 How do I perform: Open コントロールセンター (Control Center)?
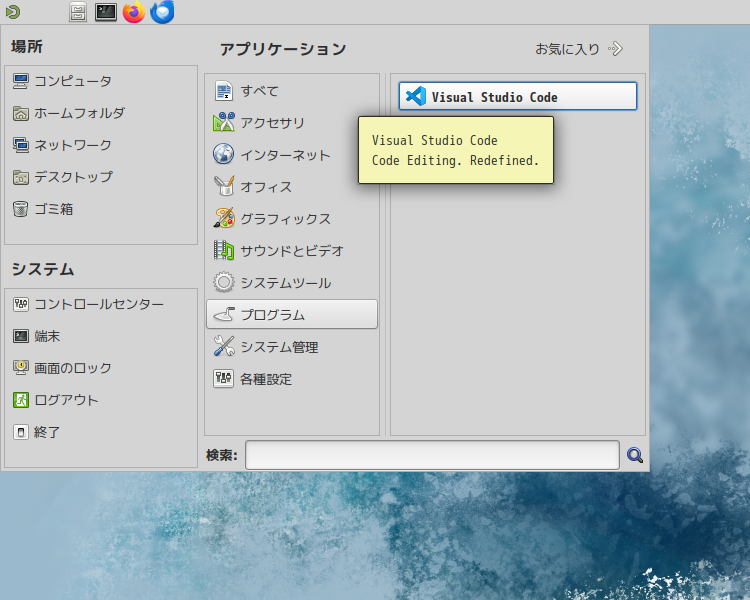click(x=101, y=304)
